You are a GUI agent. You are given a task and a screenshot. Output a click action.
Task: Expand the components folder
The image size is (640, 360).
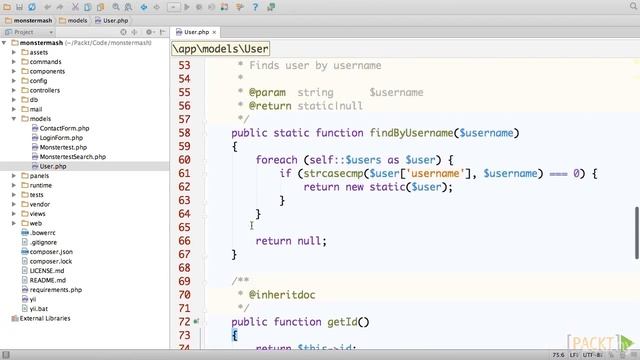14,71
